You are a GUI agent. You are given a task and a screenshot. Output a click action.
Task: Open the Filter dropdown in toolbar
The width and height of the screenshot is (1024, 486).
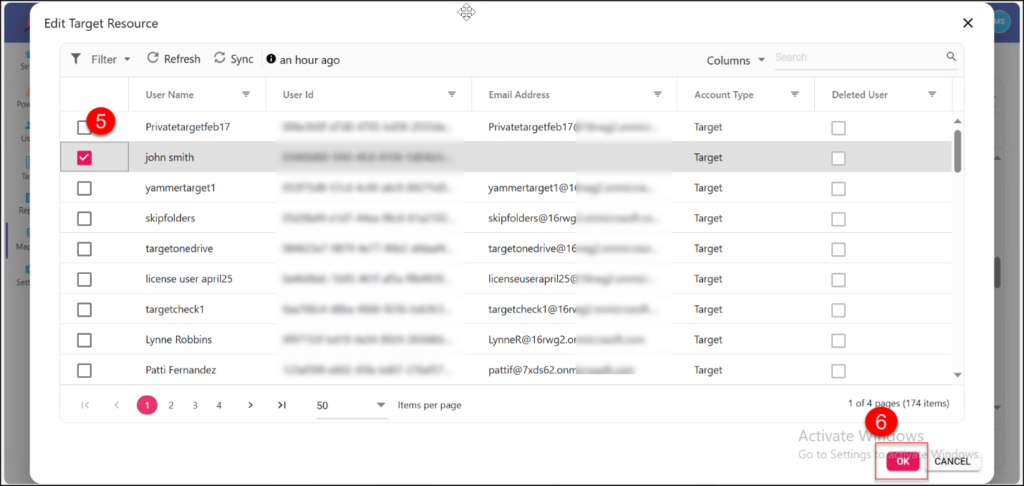click(x=101, y=59)
